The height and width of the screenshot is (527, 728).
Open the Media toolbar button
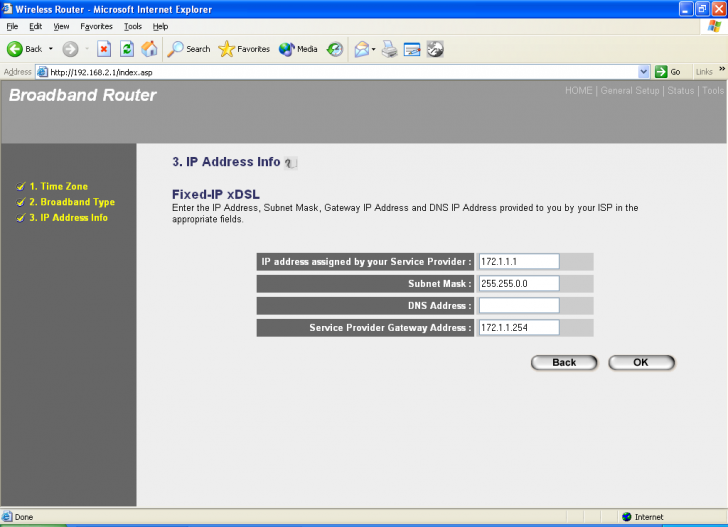pyautogui.click(x=298, y=49)
